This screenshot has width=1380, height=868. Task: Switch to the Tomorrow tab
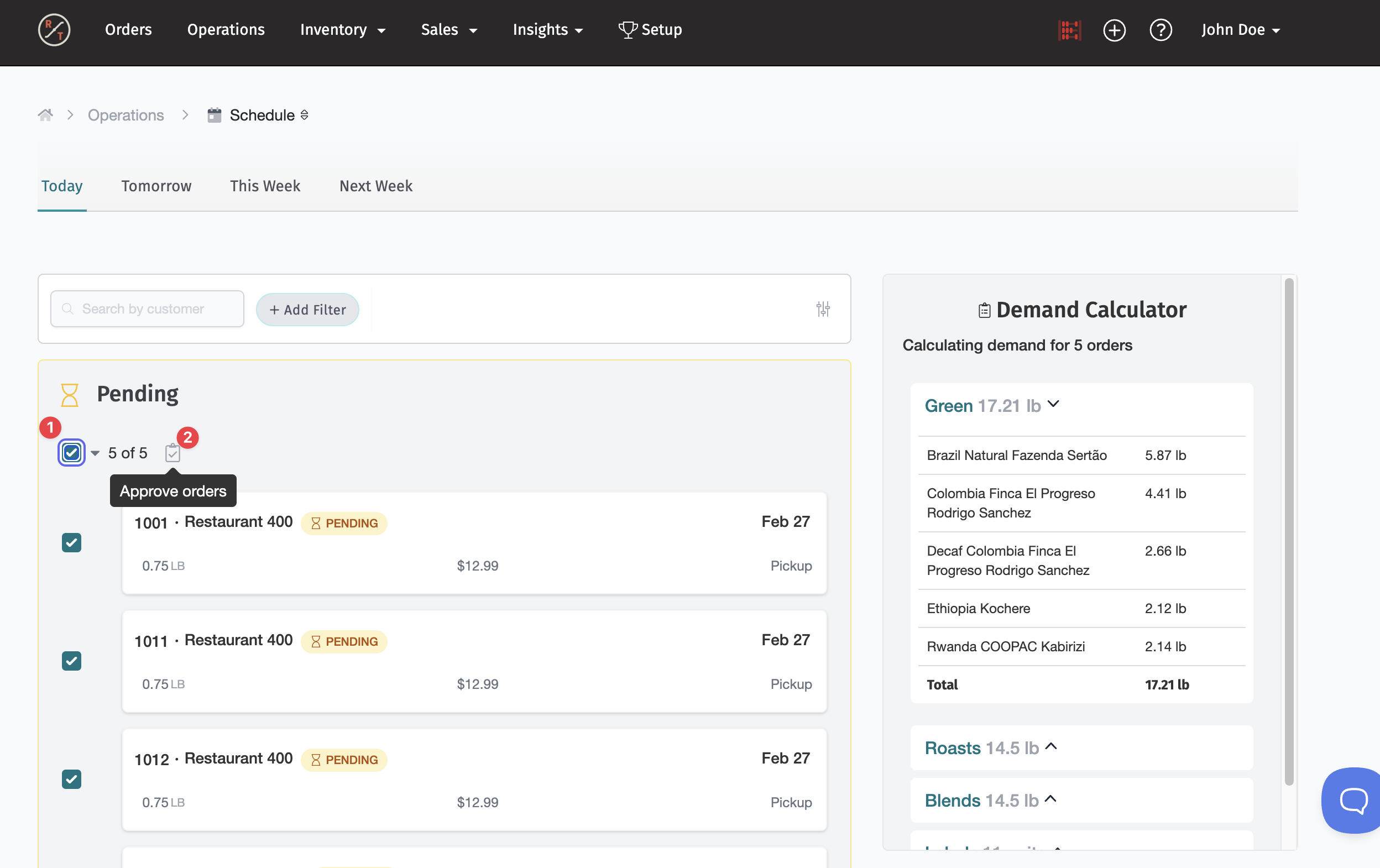156,186
